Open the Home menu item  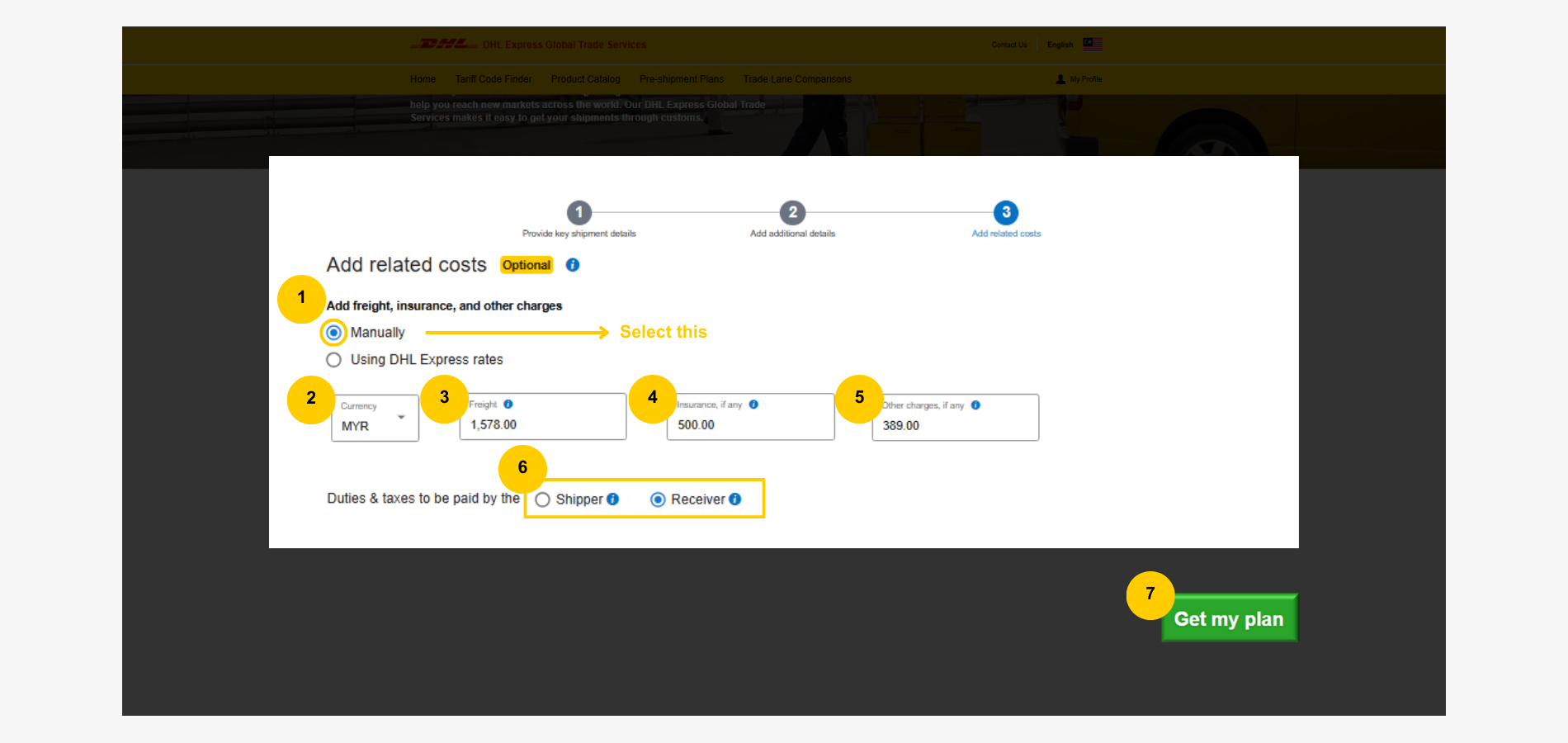tap(423, 79)
